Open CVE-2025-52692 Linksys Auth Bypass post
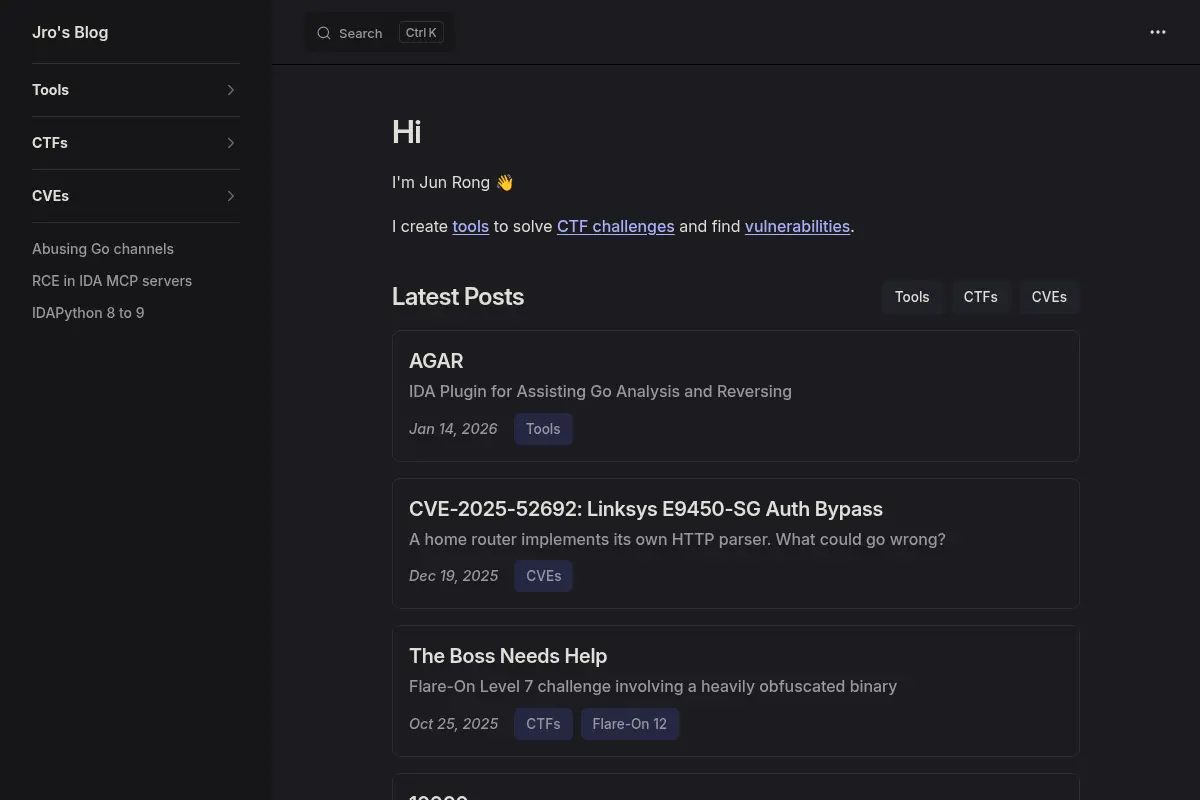Viewport: 1200px width, 800px height. [x=646, y=509]
